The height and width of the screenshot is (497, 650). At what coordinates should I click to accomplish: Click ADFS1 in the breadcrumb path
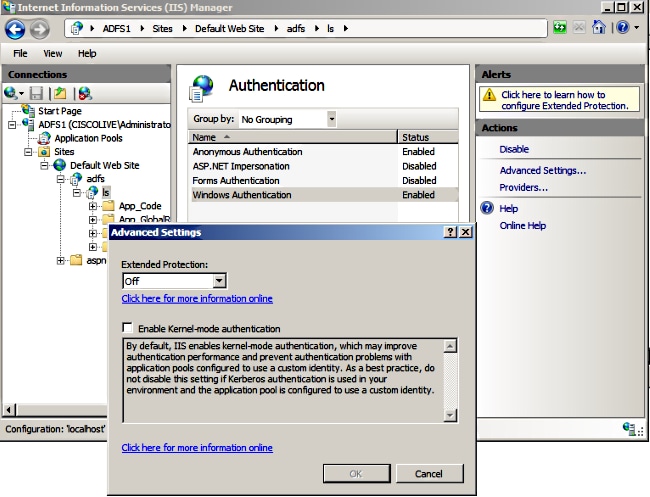[116, 29]
